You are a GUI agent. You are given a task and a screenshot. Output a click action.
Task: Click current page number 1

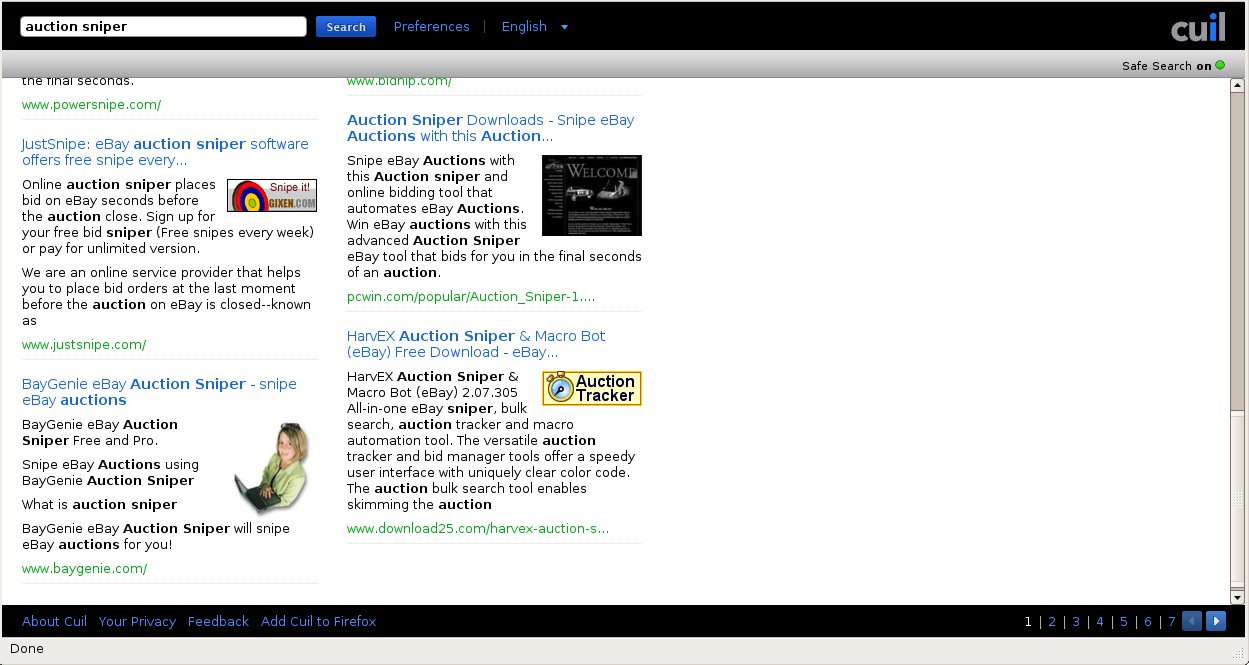point(1028,621)
